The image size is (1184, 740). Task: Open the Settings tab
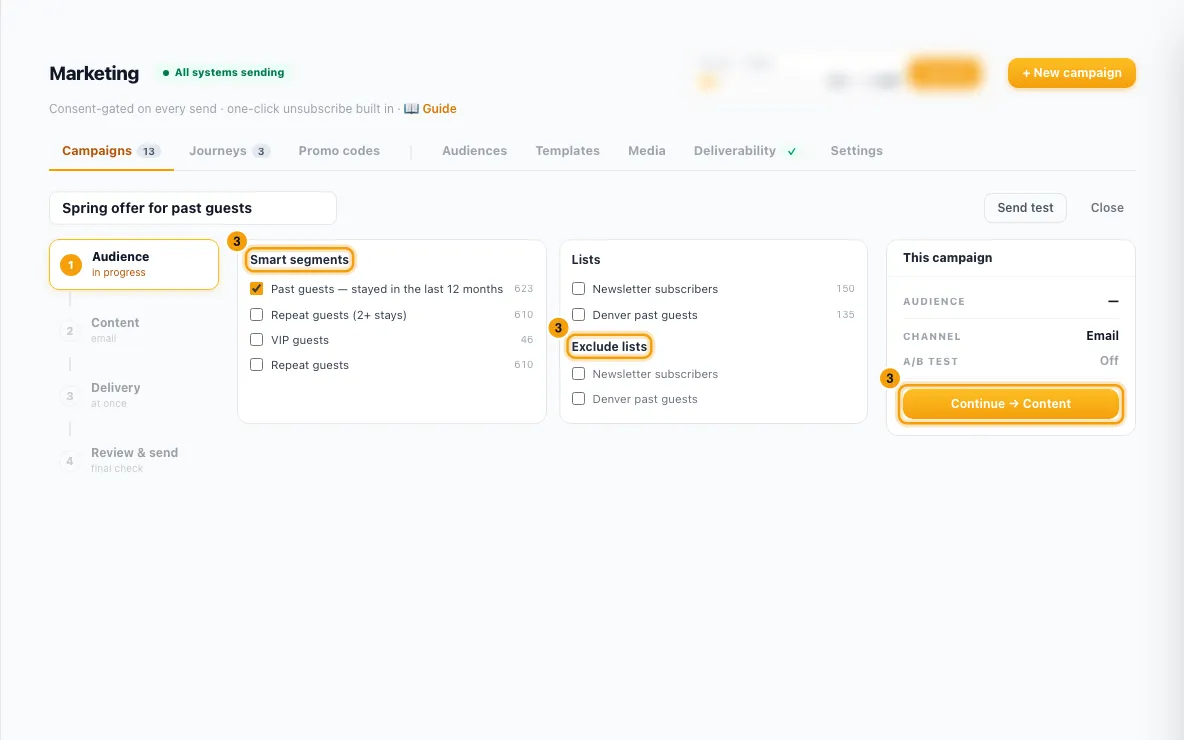(x=856, y=151)
